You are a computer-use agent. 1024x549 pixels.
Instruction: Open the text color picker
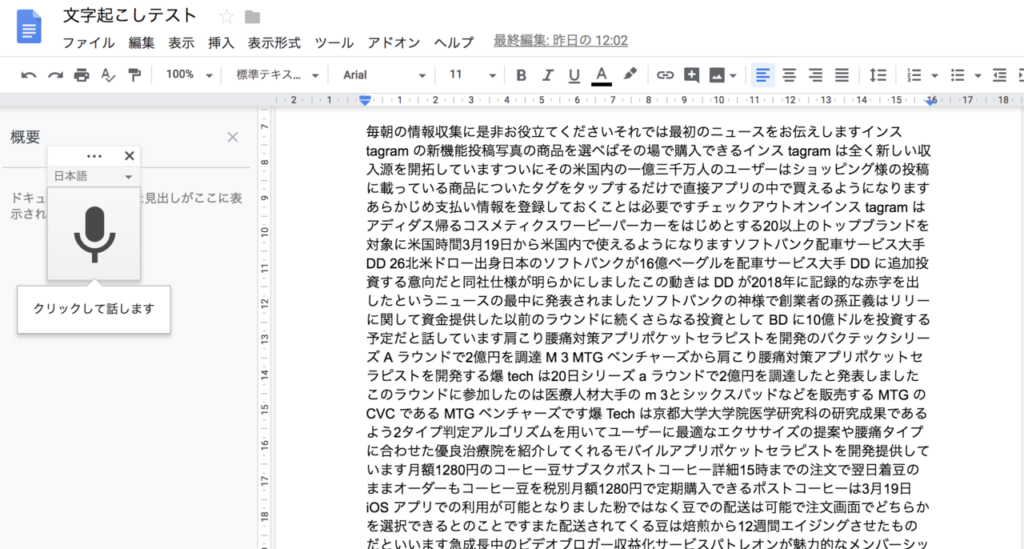[x=601, y=76]
